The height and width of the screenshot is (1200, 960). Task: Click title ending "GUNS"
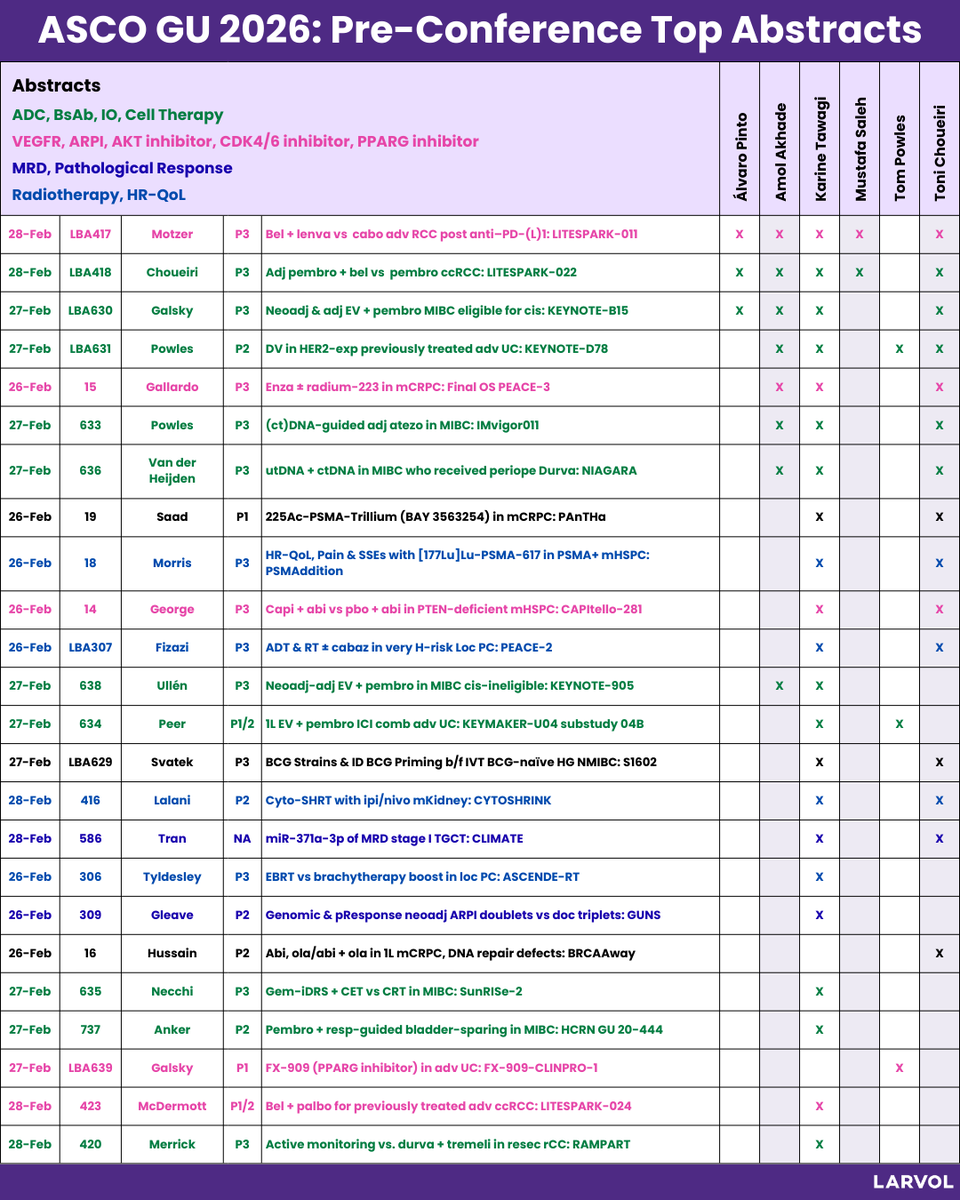pos(463,915)
